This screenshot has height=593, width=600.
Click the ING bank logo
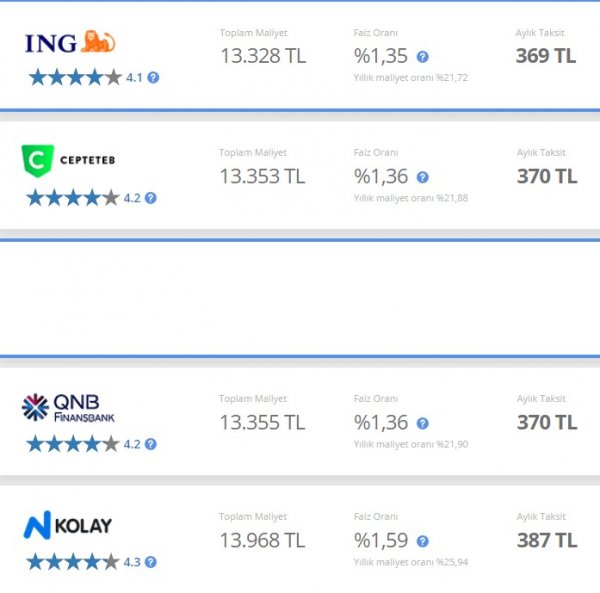(70, 42)
